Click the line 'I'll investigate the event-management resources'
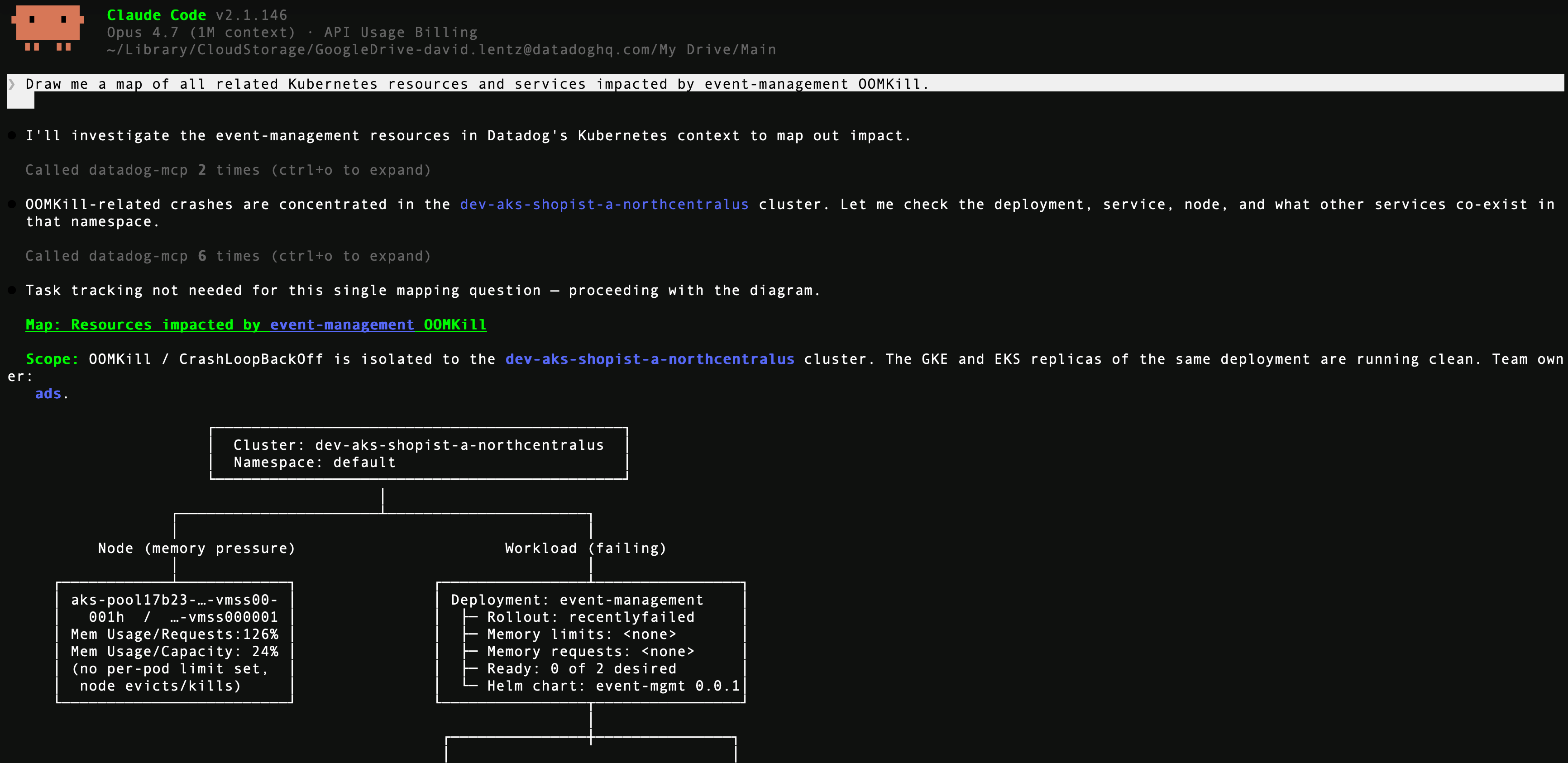 pyautogui.click(x=468, y=136)
